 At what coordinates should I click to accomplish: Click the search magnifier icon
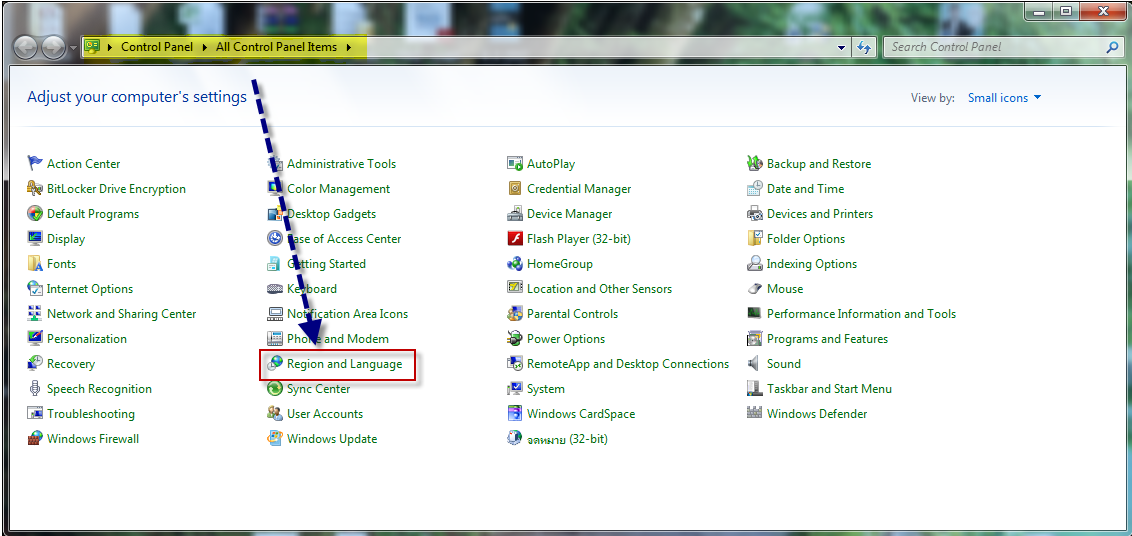tap(1113, 47)
